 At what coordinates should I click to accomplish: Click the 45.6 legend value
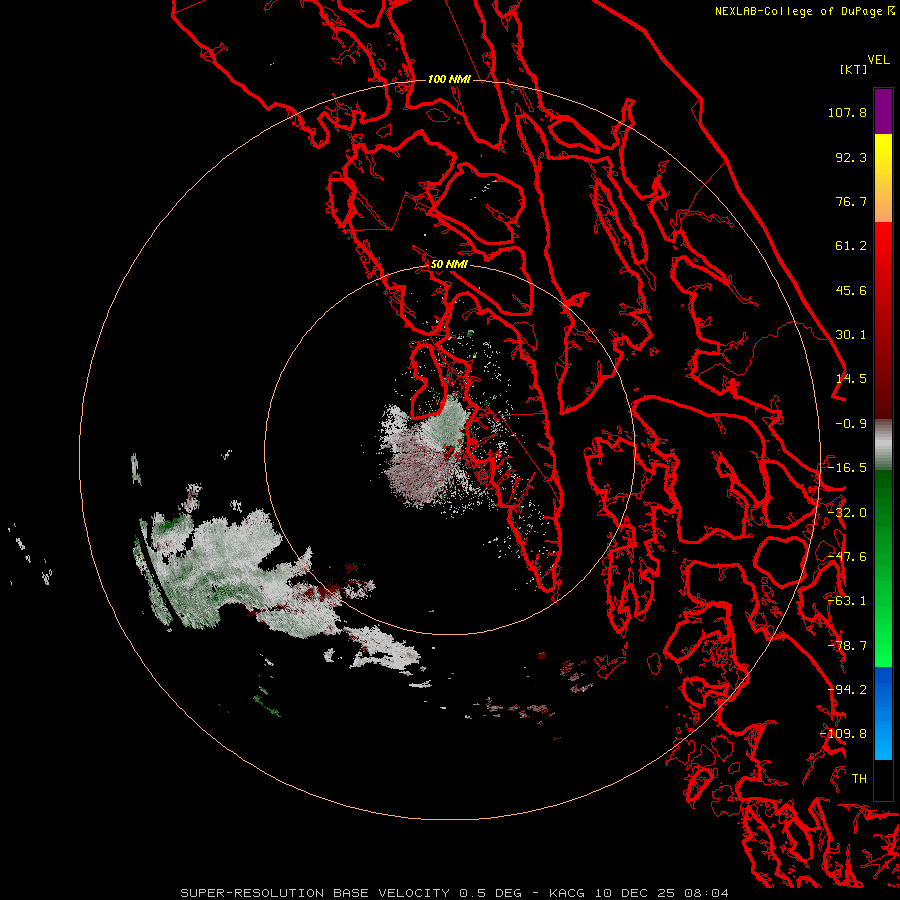coord(851,290)
